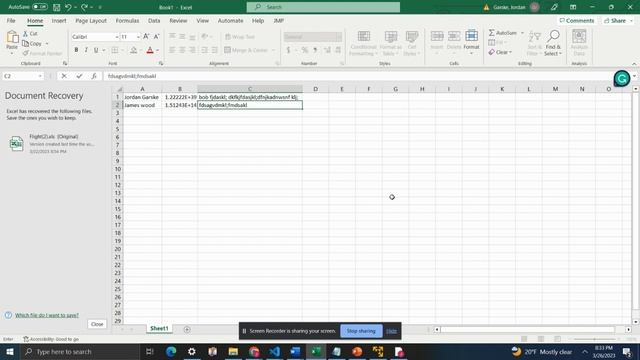Screen dimensions: 640x360
Task: Open the Data tab
Action: (154, 20)
